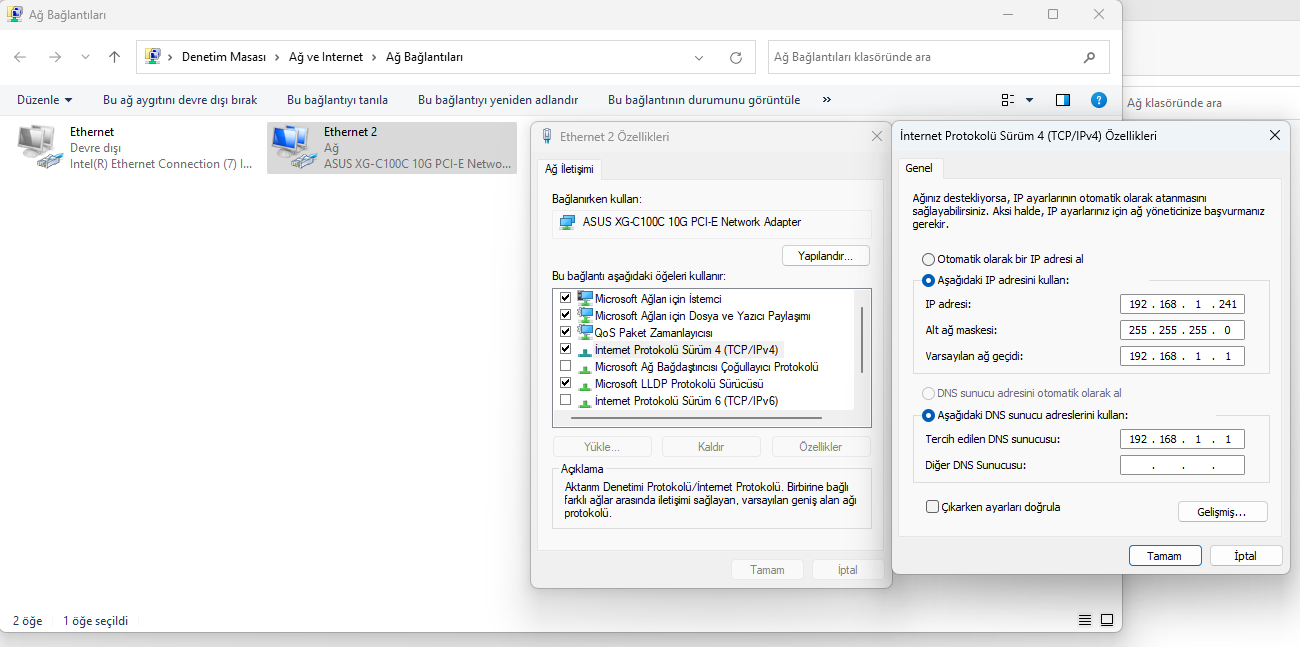Click the Yapılandır button
Screen dimensions: 1300x647
(825, 256)
